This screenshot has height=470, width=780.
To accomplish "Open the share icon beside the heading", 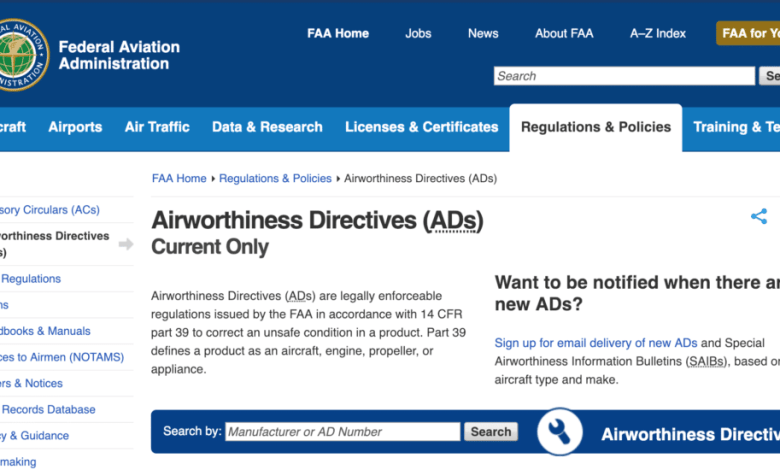I will pyautogui.click(x=759, y=216).
